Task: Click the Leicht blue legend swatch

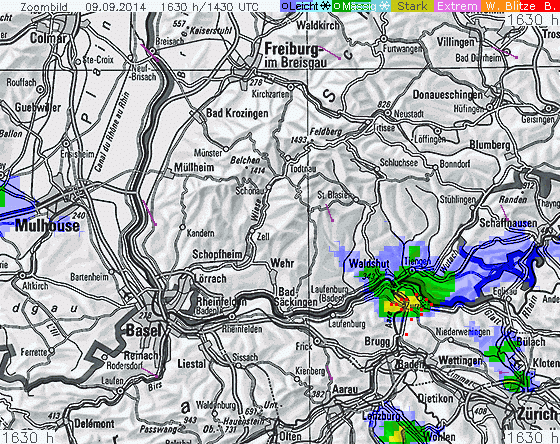Action: point(305,6)
